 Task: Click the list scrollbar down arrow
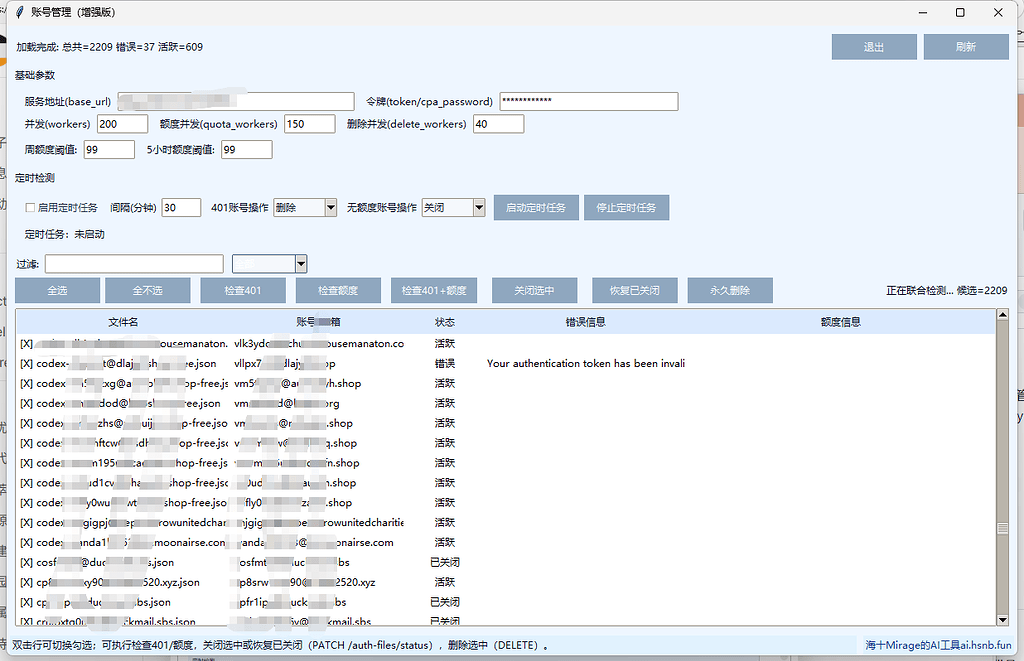1002,620
